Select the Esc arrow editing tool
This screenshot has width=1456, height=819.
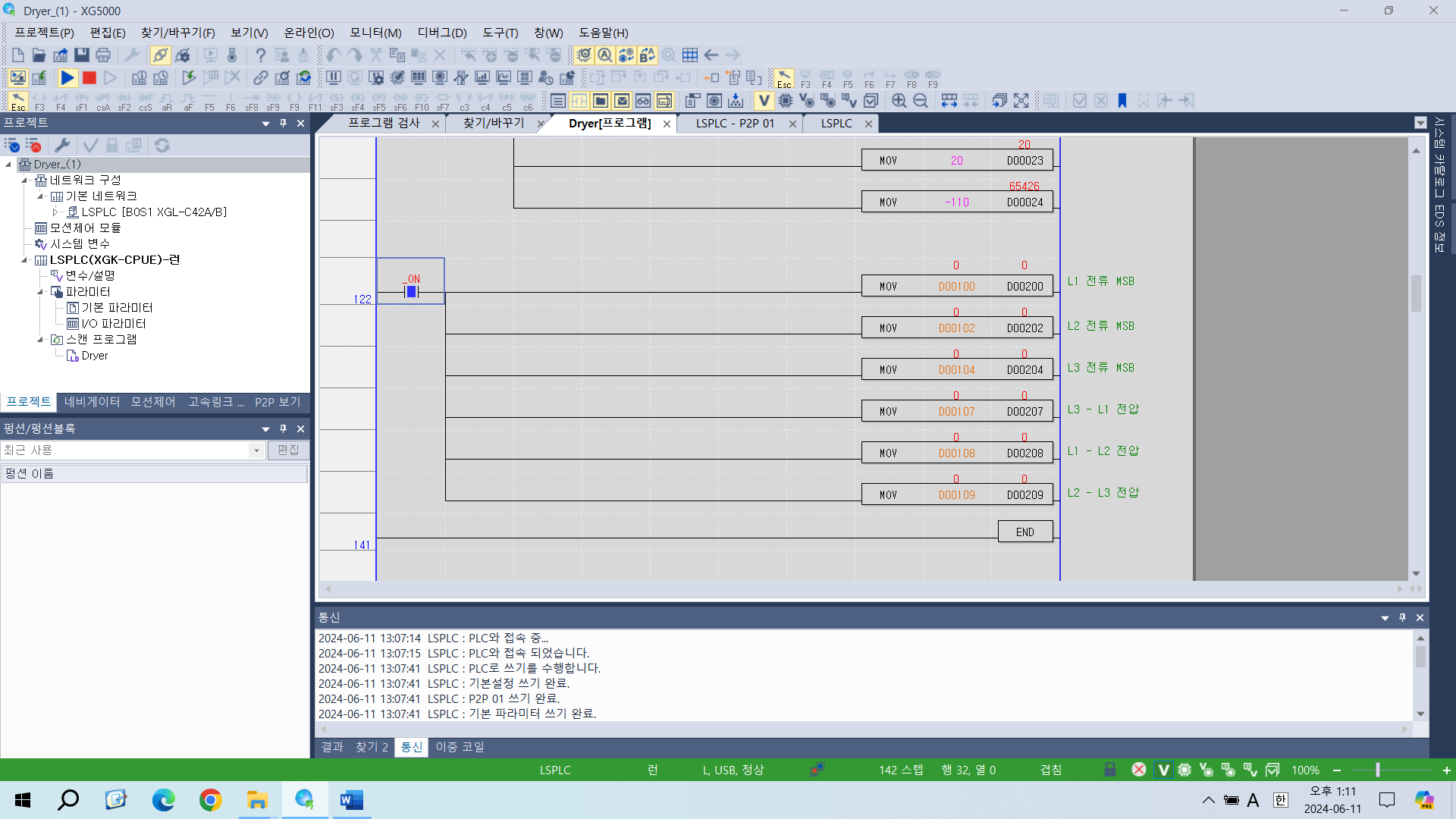tap(18, 99)
